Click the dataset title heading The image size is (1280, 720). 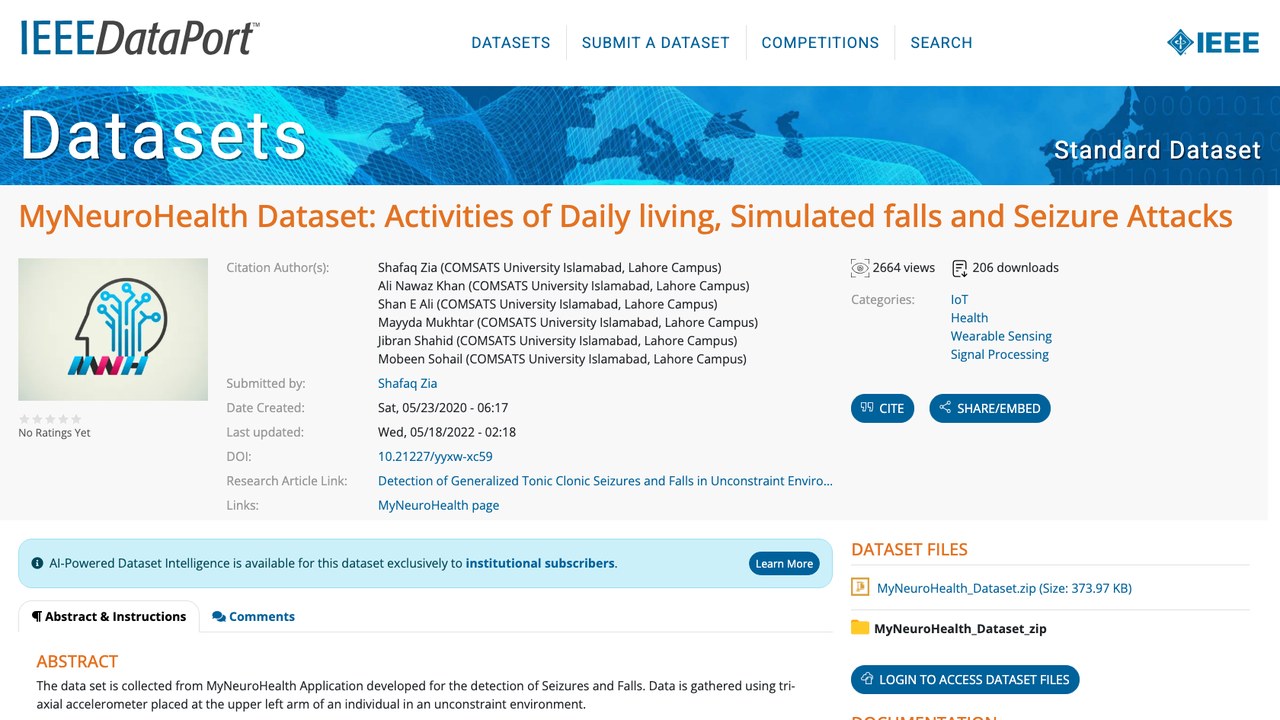tap(626, 216)
